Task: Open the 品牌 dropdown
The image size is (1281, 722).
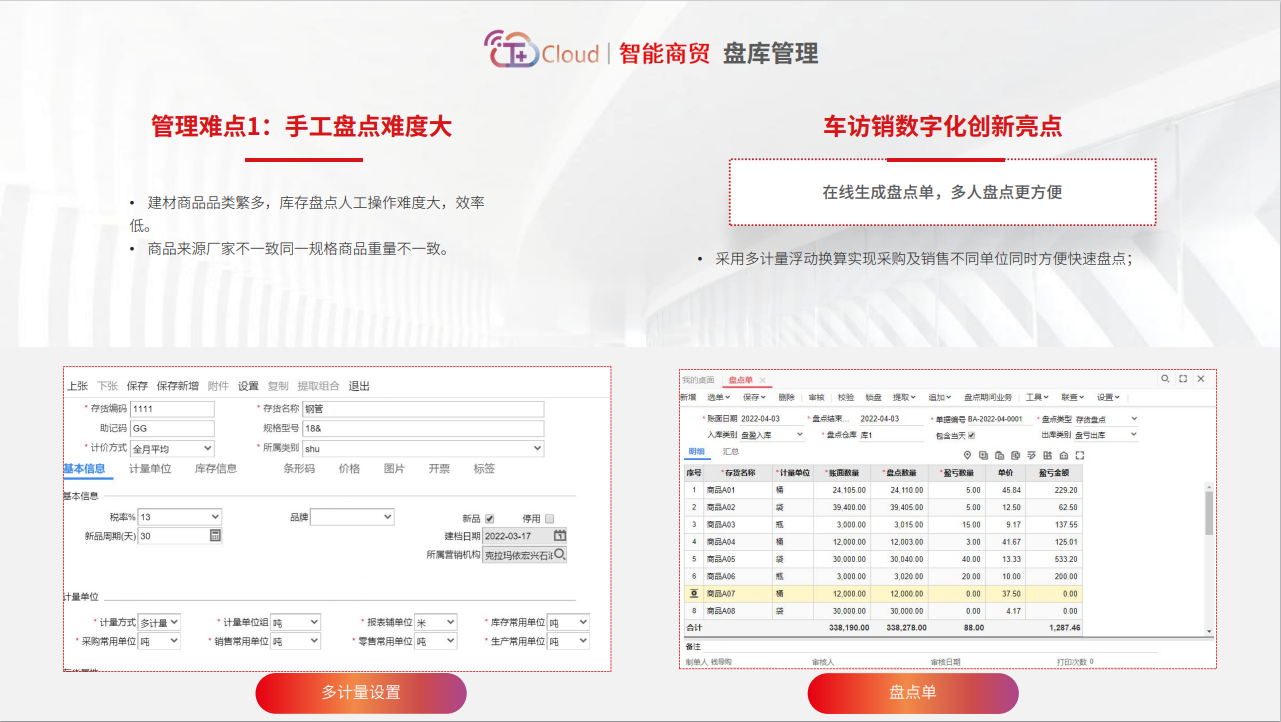Action: (x=352, y=517)
